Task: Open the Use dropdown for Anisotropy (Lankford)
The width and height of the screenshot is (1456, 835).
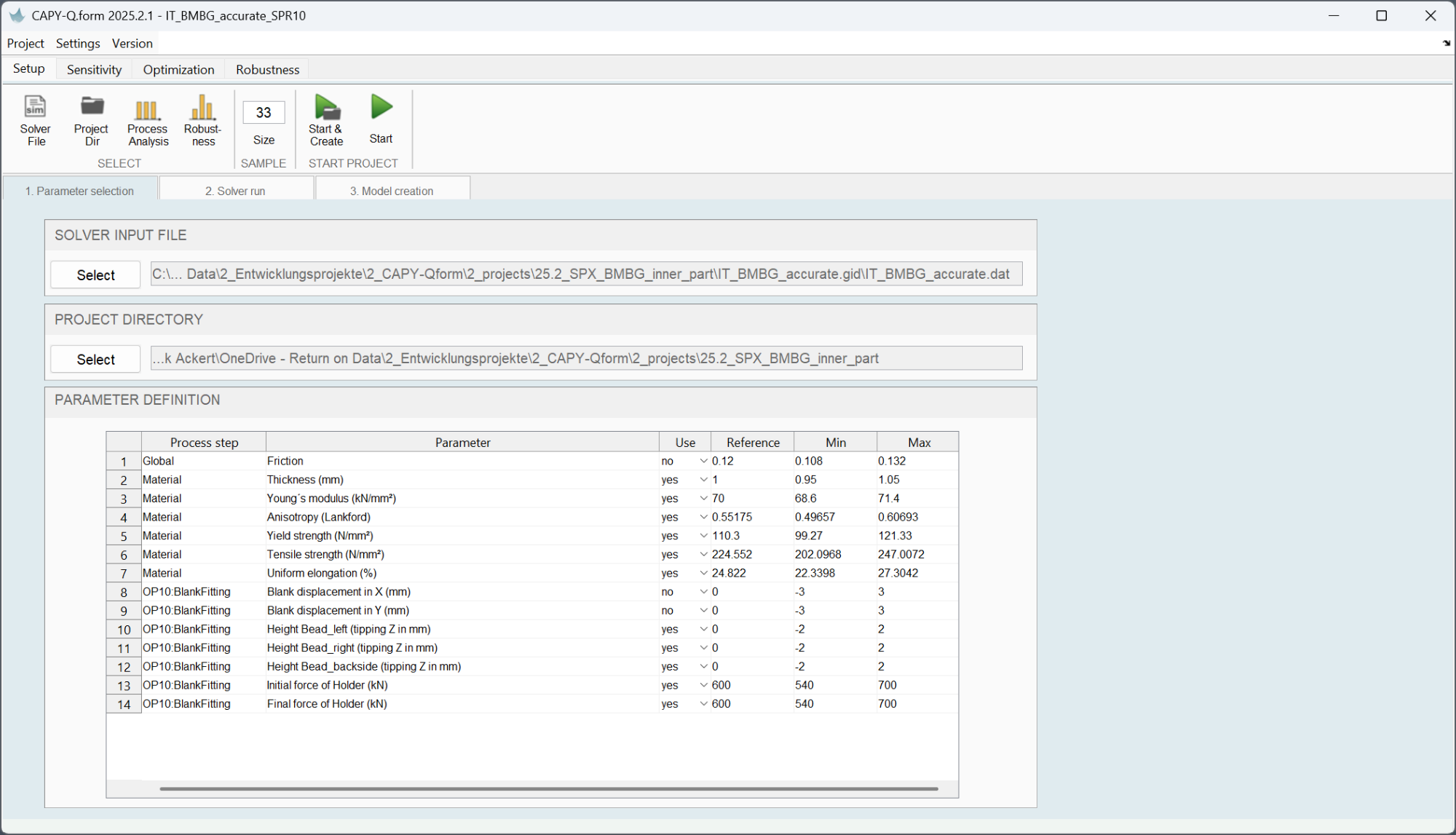Action: click(703, 517)
